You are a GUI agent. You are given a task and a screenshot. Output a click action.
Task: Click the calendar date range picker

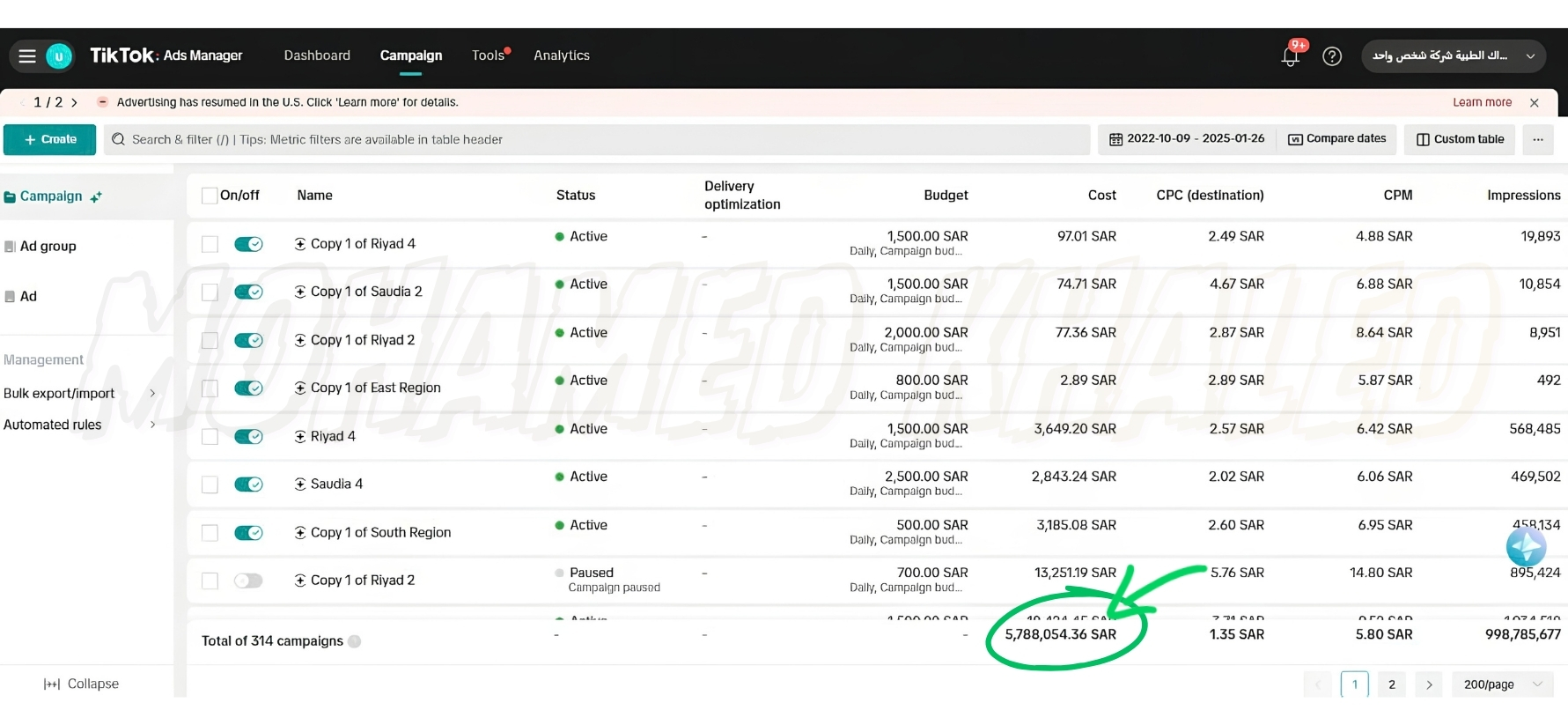[x=1187, y=139]
